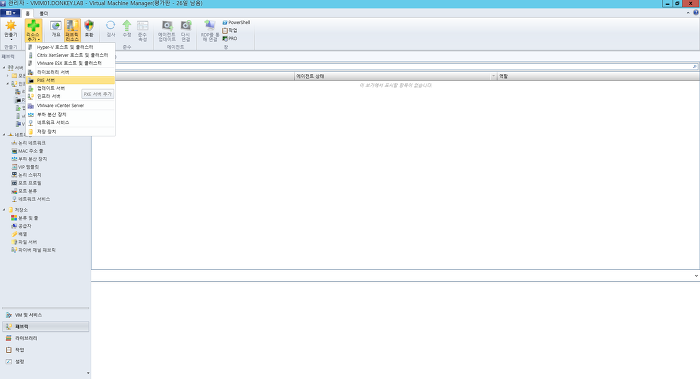Click the 만들기 (Create) sun icon

11,26
